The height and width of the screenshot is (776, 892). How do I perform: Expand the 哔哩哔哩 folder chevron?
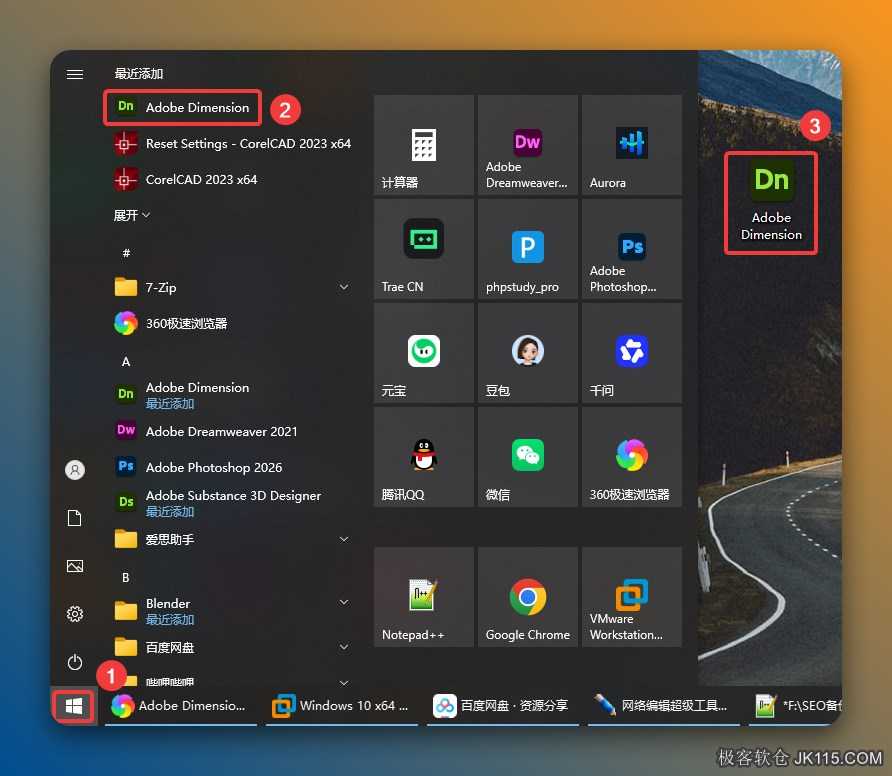coord(344,682)
